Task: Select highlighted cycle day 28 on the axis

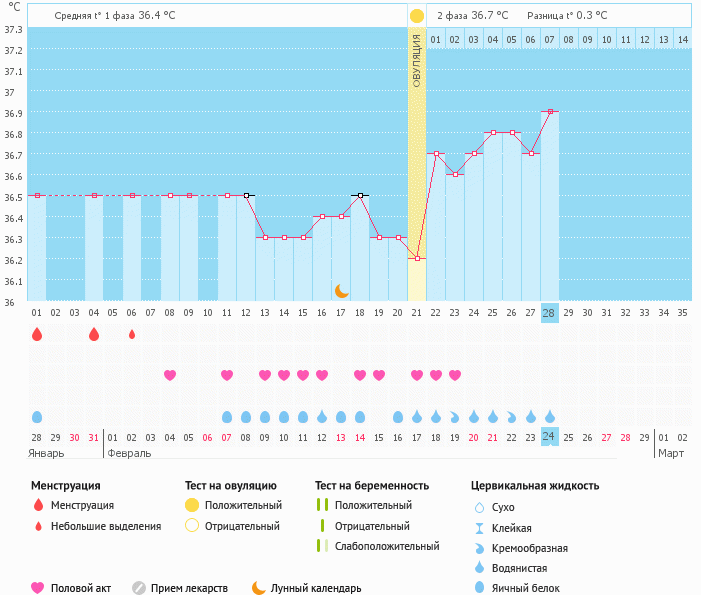Action: pyautogui.click(x=549, y=313)
